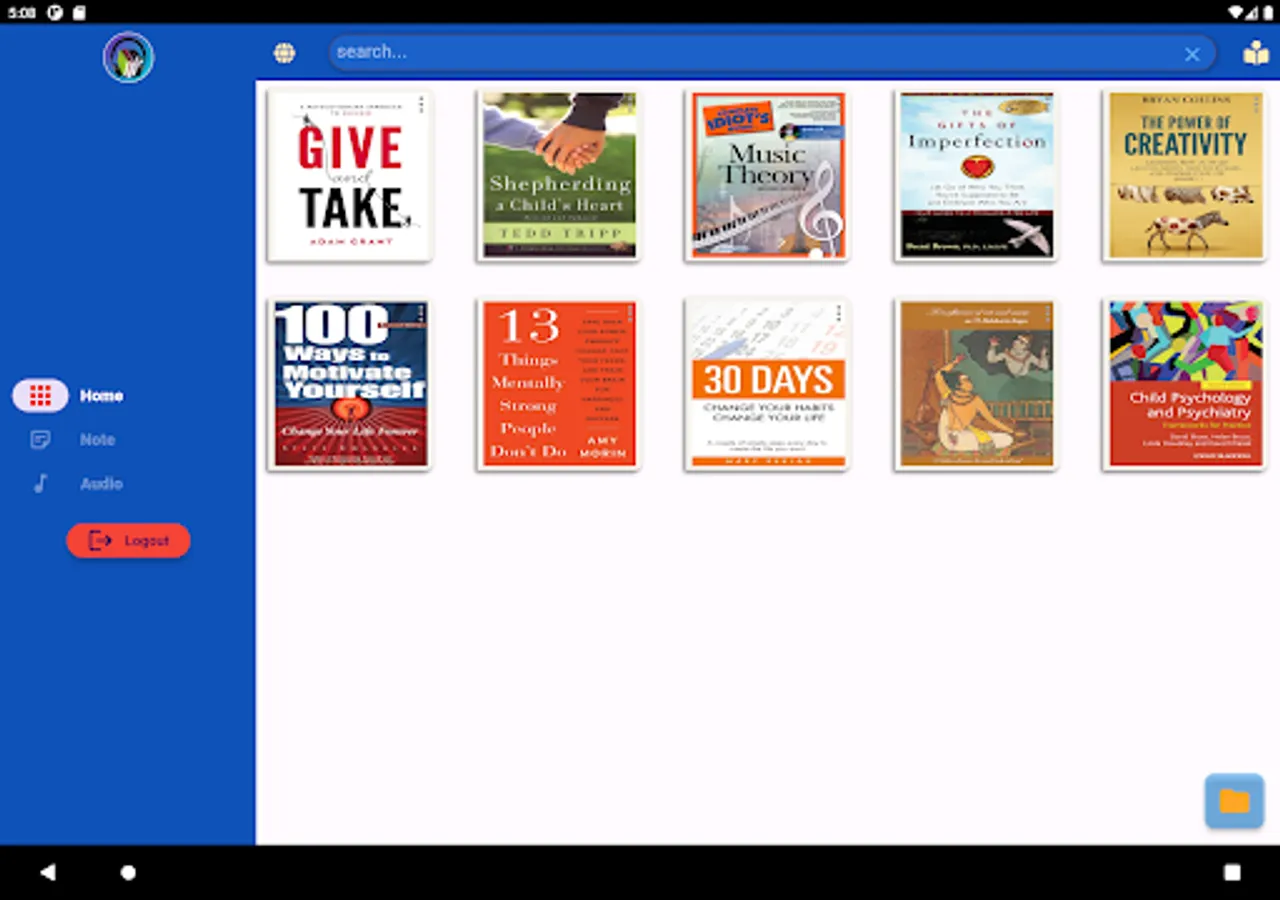This screenshot has height=900, width=1280.
Task: Open three-dot menu on 13 Things book
Action: [631, 313]
